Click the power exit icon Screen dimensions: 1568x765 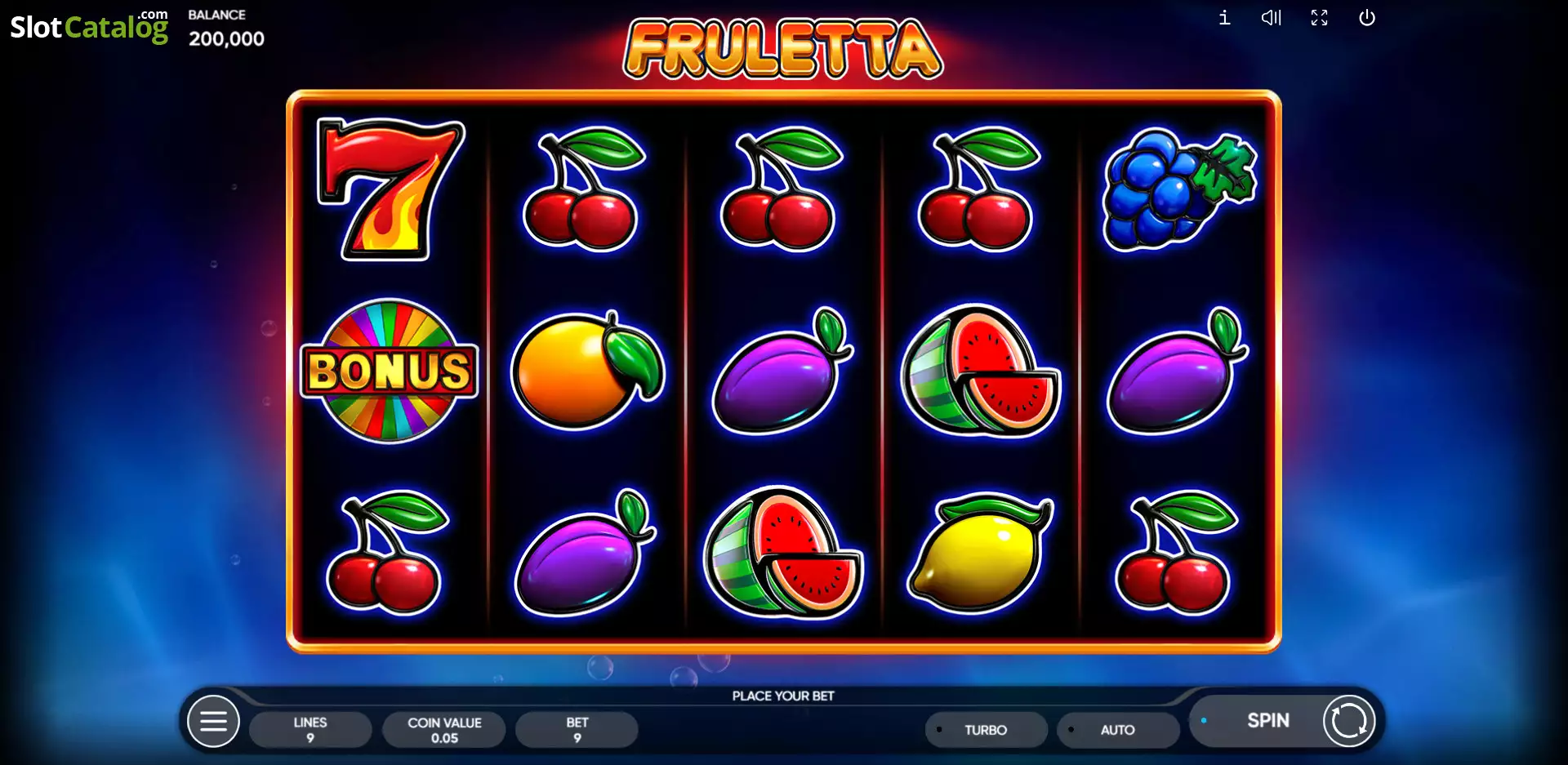[x=1366, y=17]
